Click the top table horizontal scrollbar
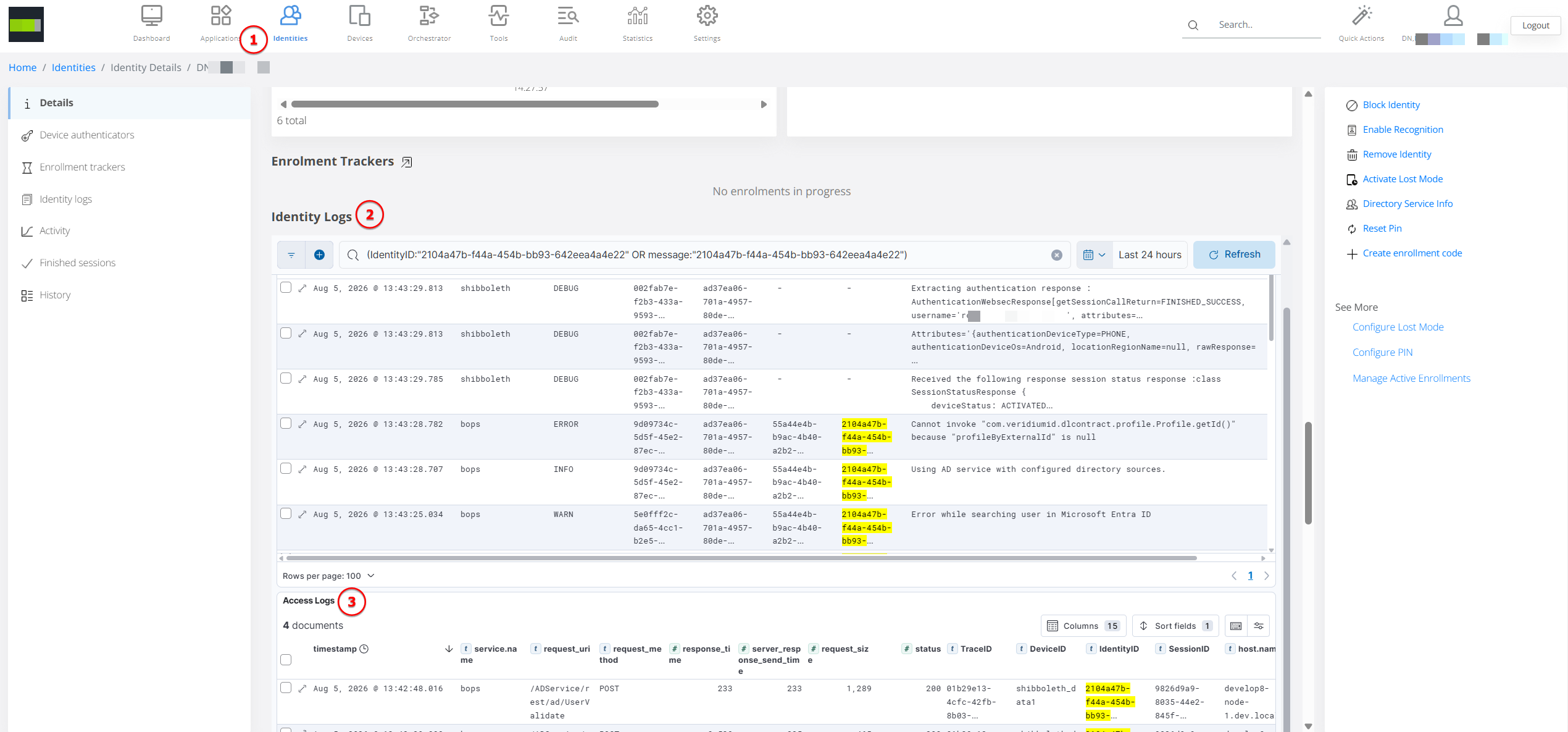Screen dimensions: 1568x732 click(475, 104)
